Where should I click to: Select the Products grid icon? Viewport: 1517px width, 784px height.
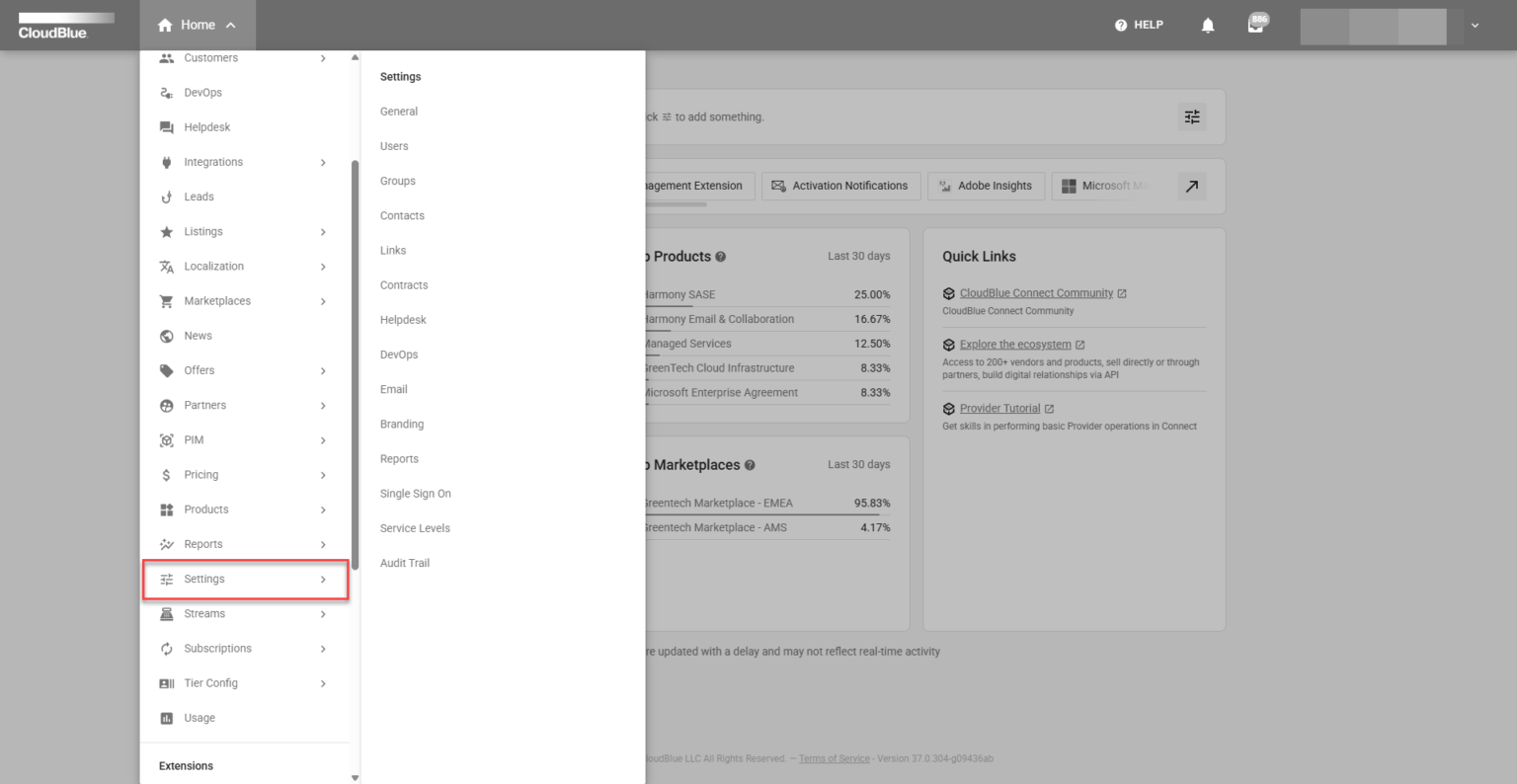[165, 509]
